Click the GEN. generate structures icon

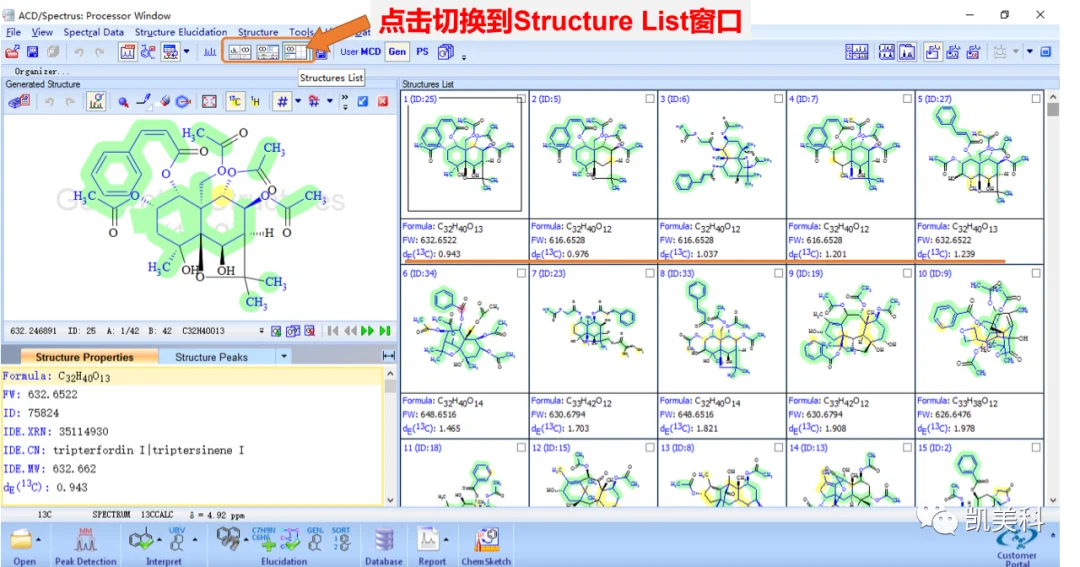315,539
